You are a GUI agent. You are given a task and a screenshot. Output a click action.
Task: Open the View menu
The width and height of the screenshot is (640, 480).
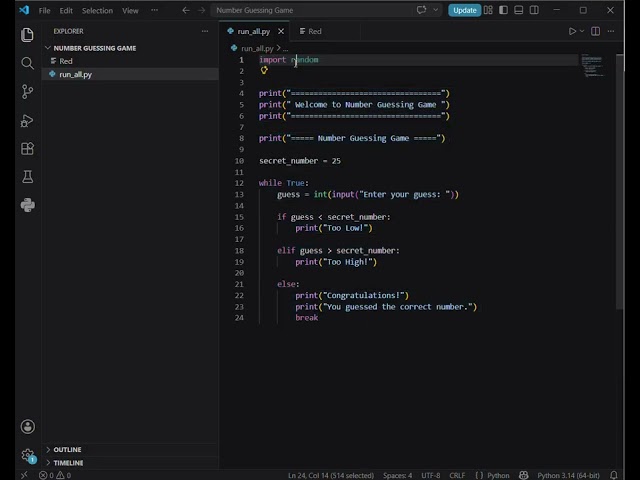[130, 11]
